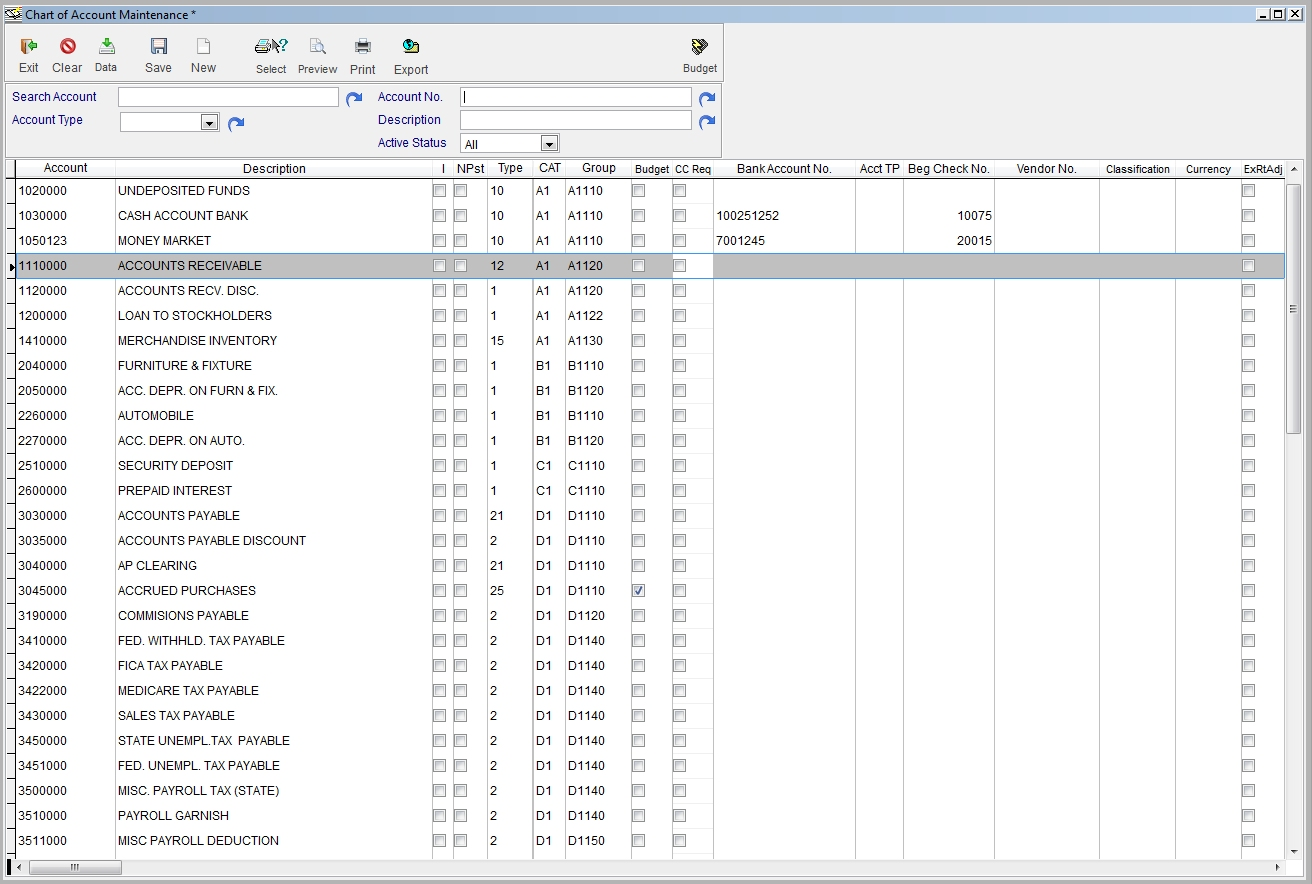Uncheck Budget checkbox for ACCRUED PURCHASES
The width and height of the screenshot is (1312, 884).
click(x=638, y=591)
